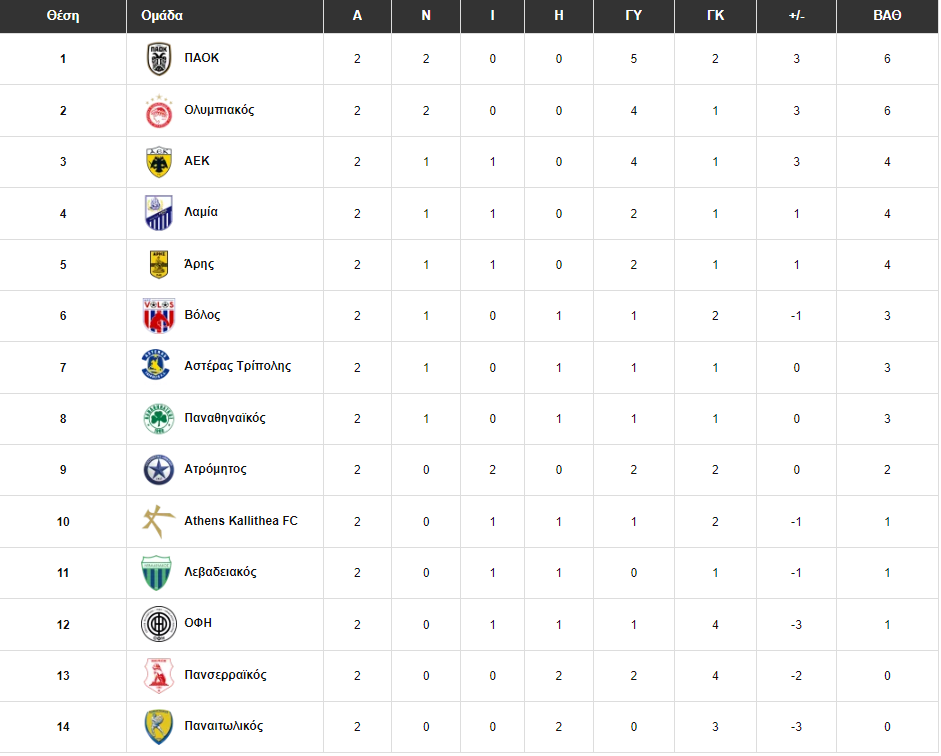This screenshot has width=941, height=756.
Task: Click the Ομάδα column header
Action: [x=163, y=16]
